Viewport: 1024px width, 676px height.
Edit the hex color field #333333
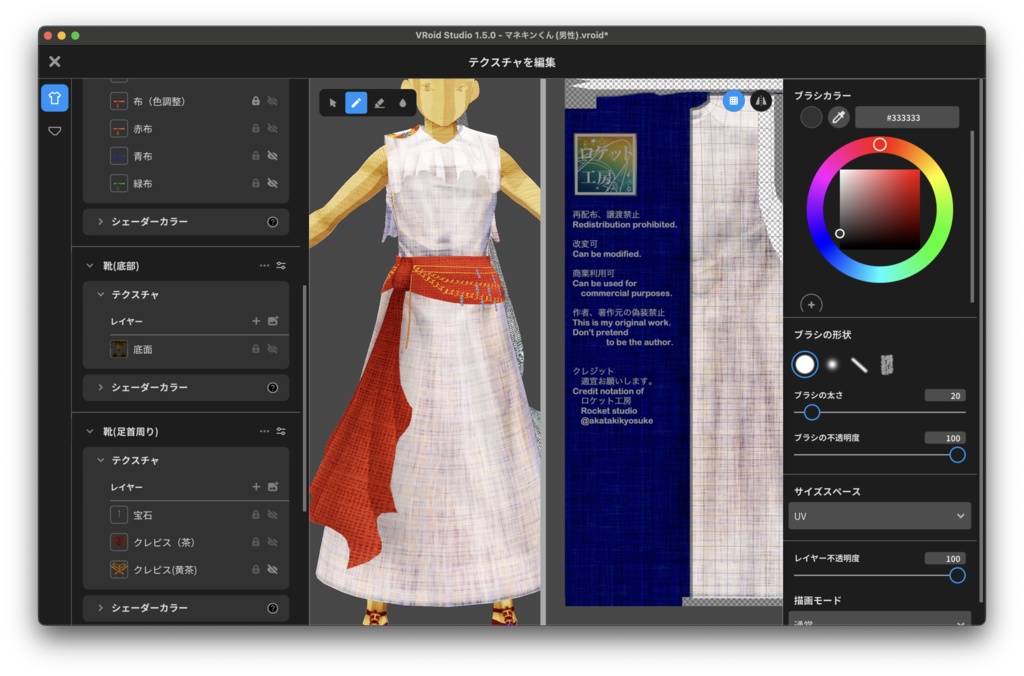pos(906,118)
